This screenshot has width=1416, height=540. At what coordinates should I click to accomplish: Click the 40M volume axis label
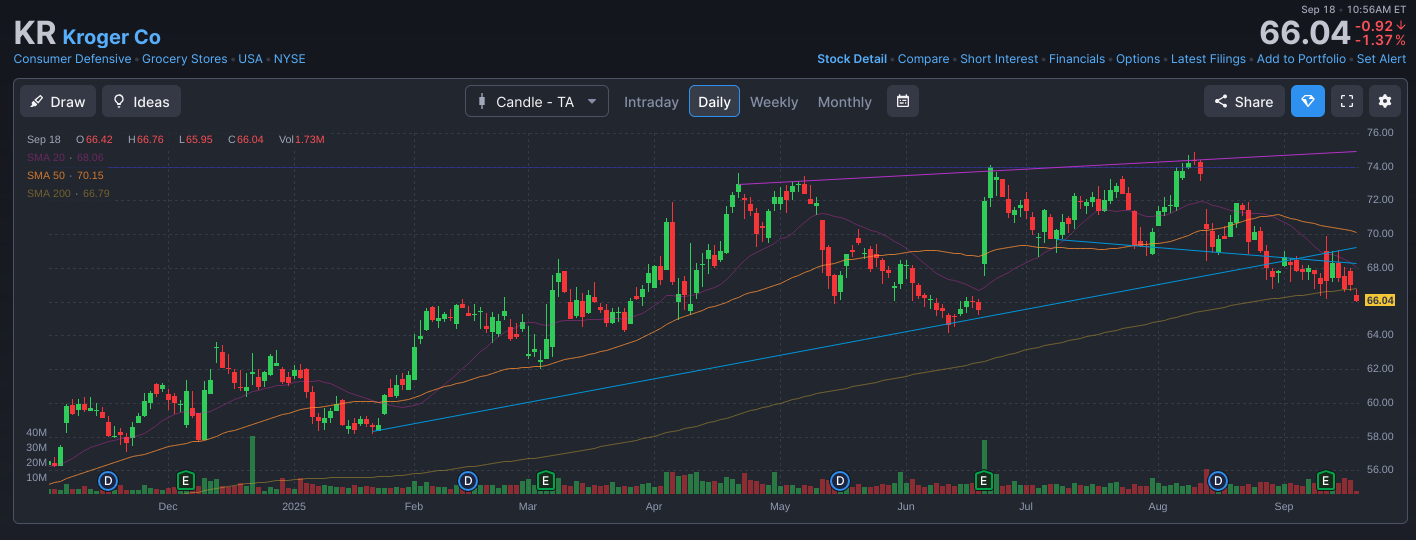(37, 432)
